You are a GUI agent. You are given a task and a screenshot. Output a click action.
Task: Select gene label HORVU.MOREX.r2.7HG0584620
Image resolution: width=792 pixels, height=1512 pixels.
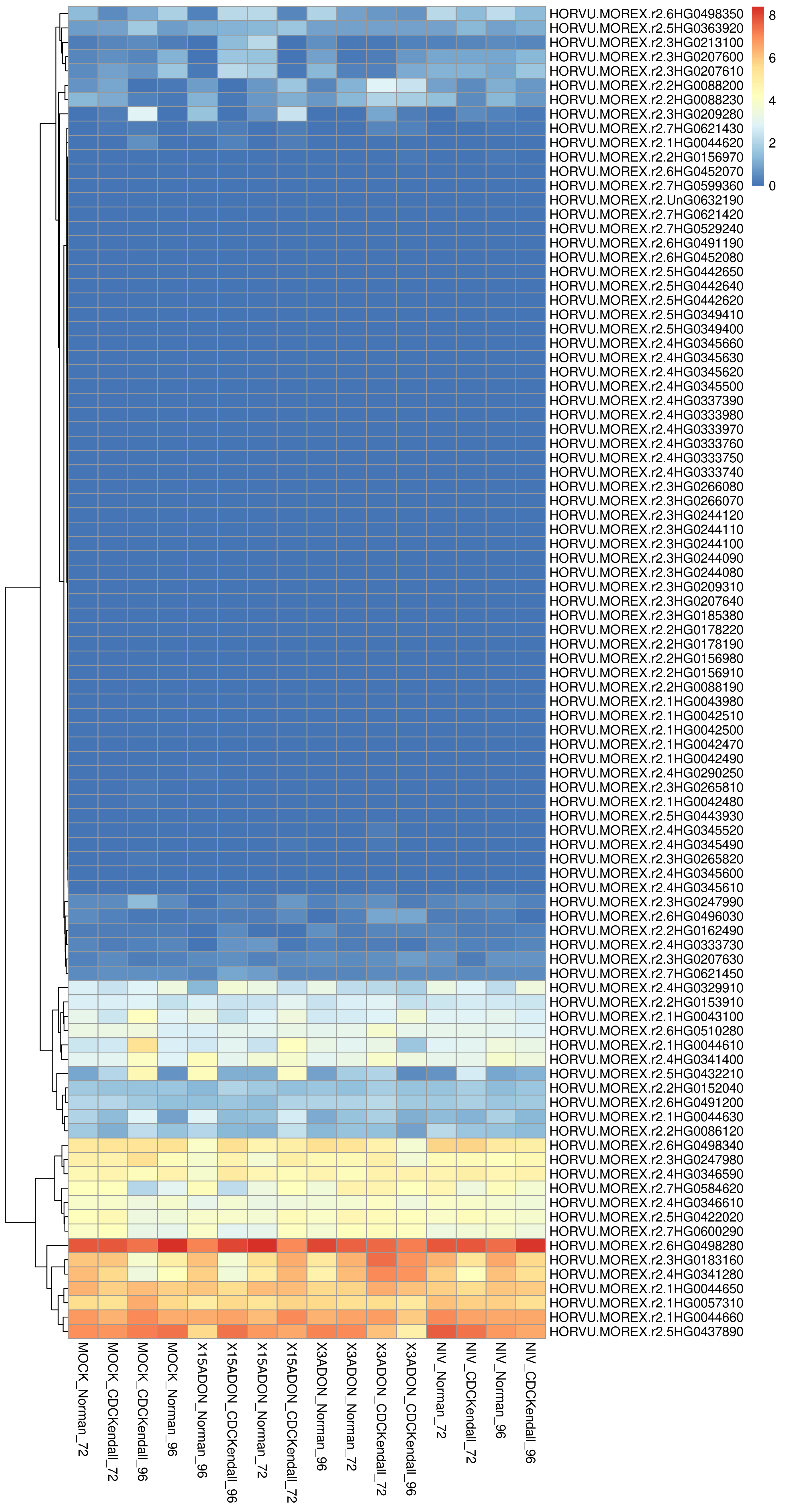pyautogui.click(x=646, y=1188)
